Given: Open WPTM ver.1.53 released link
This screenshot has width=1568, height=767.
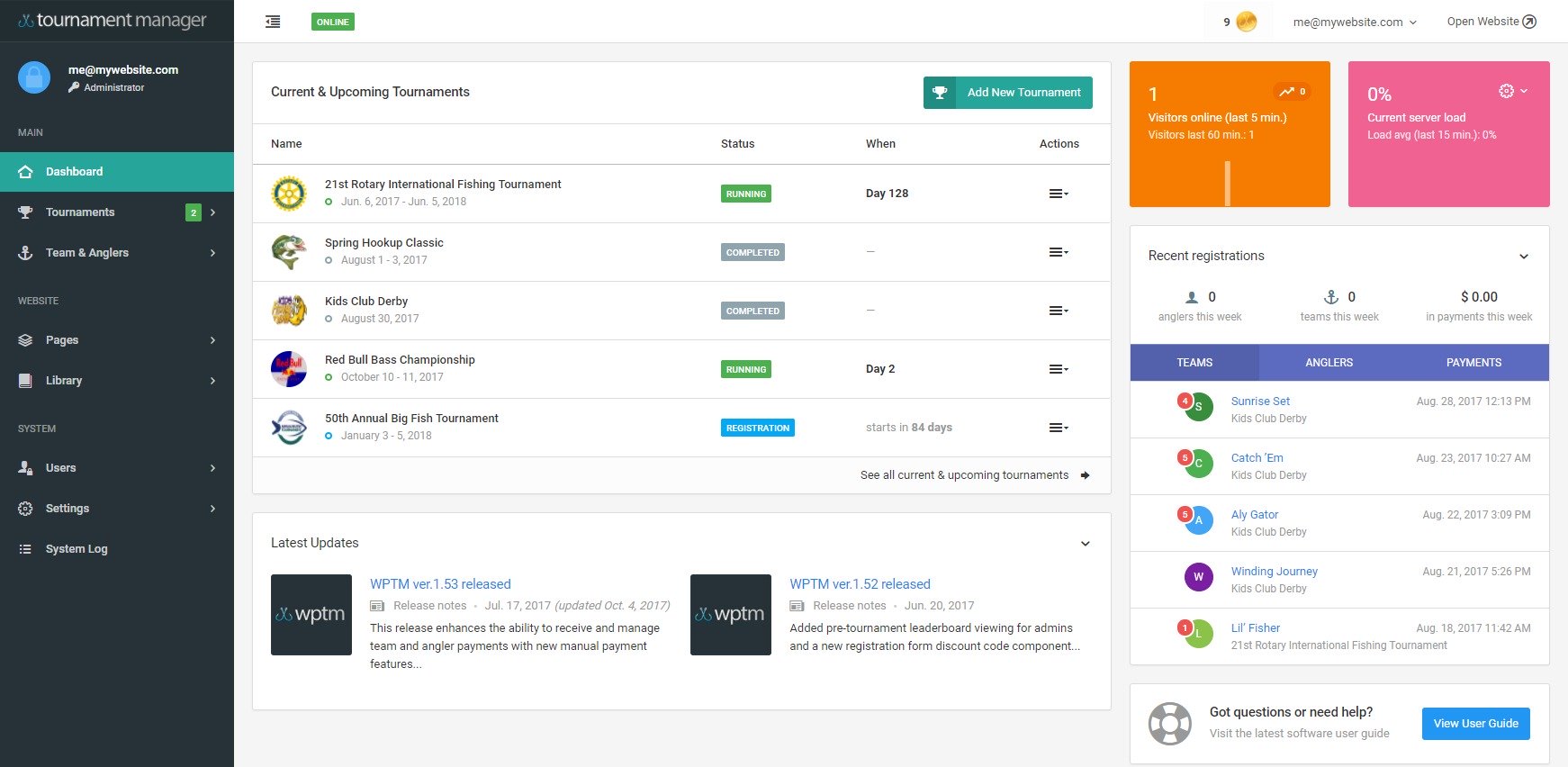Looking at the screenshot, I should (440, 584).
